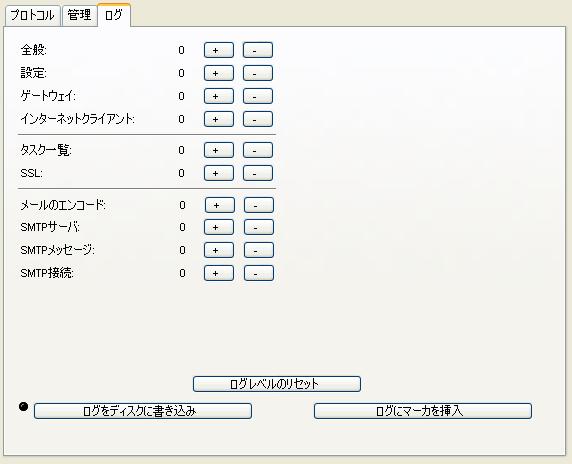Open the 管理 tab
The image size is (572, 464).
(80, 15)
